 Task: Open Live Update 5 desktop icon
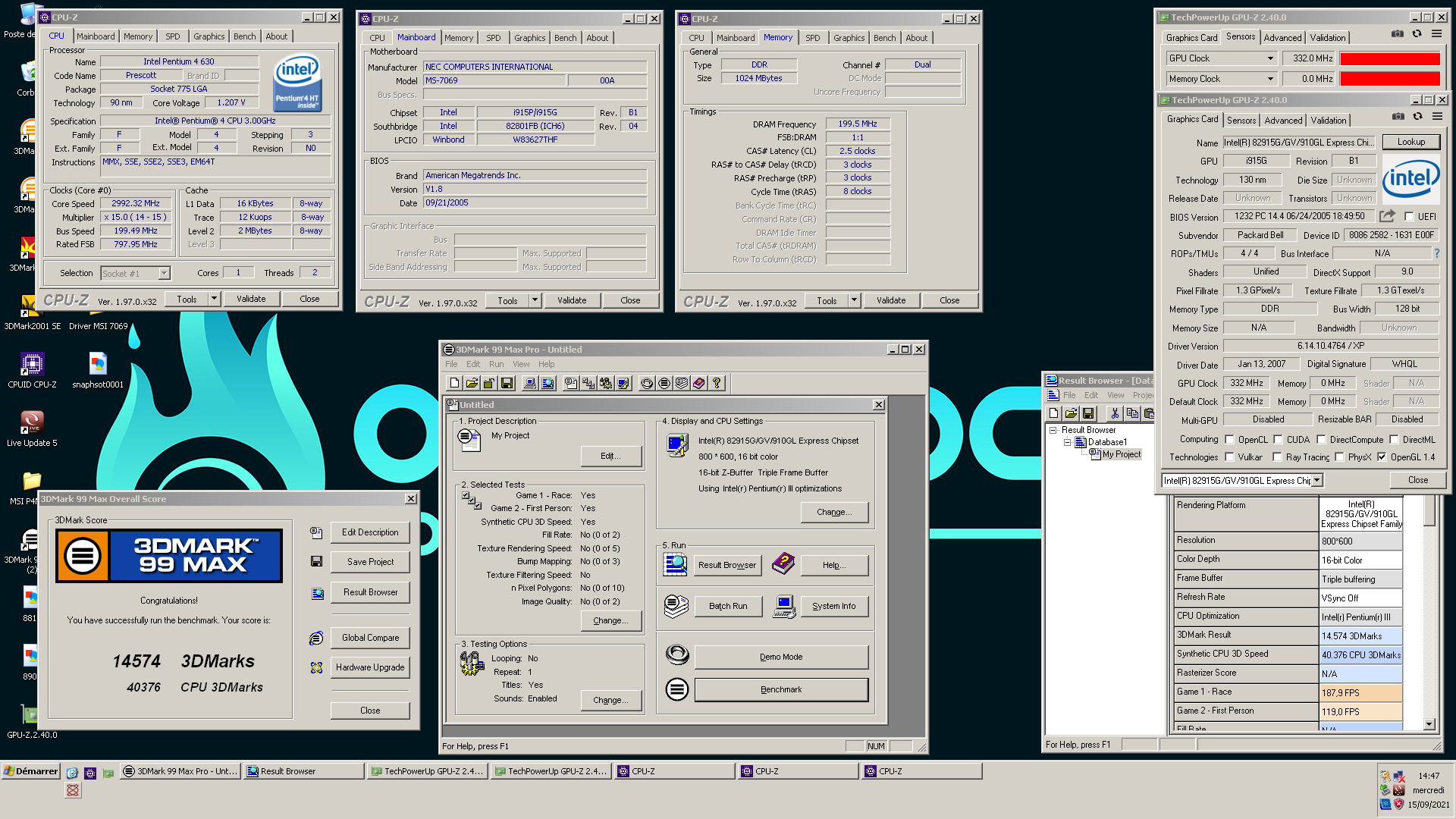pos(32,428)
